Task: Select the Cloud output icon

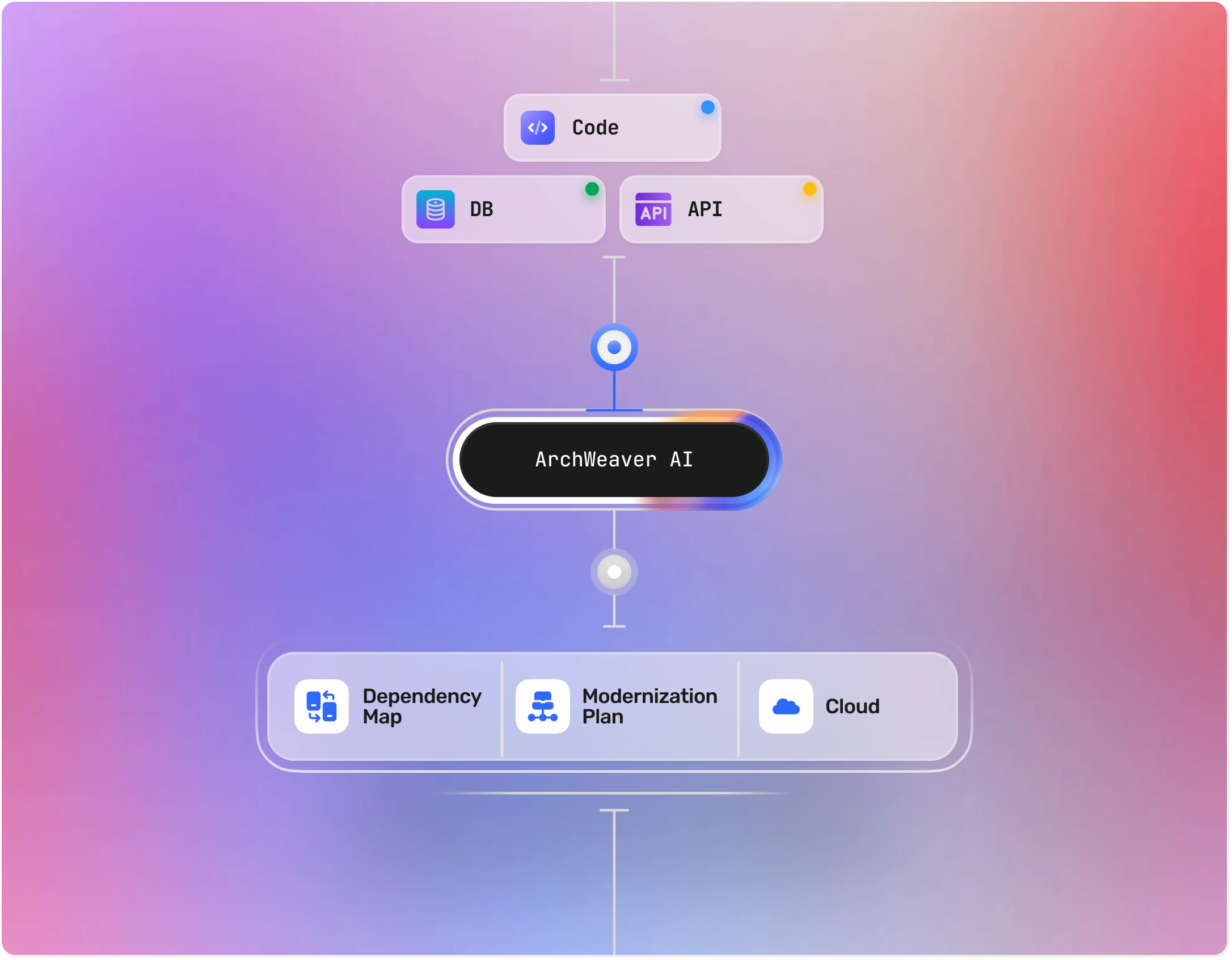Action: [786, 706]
